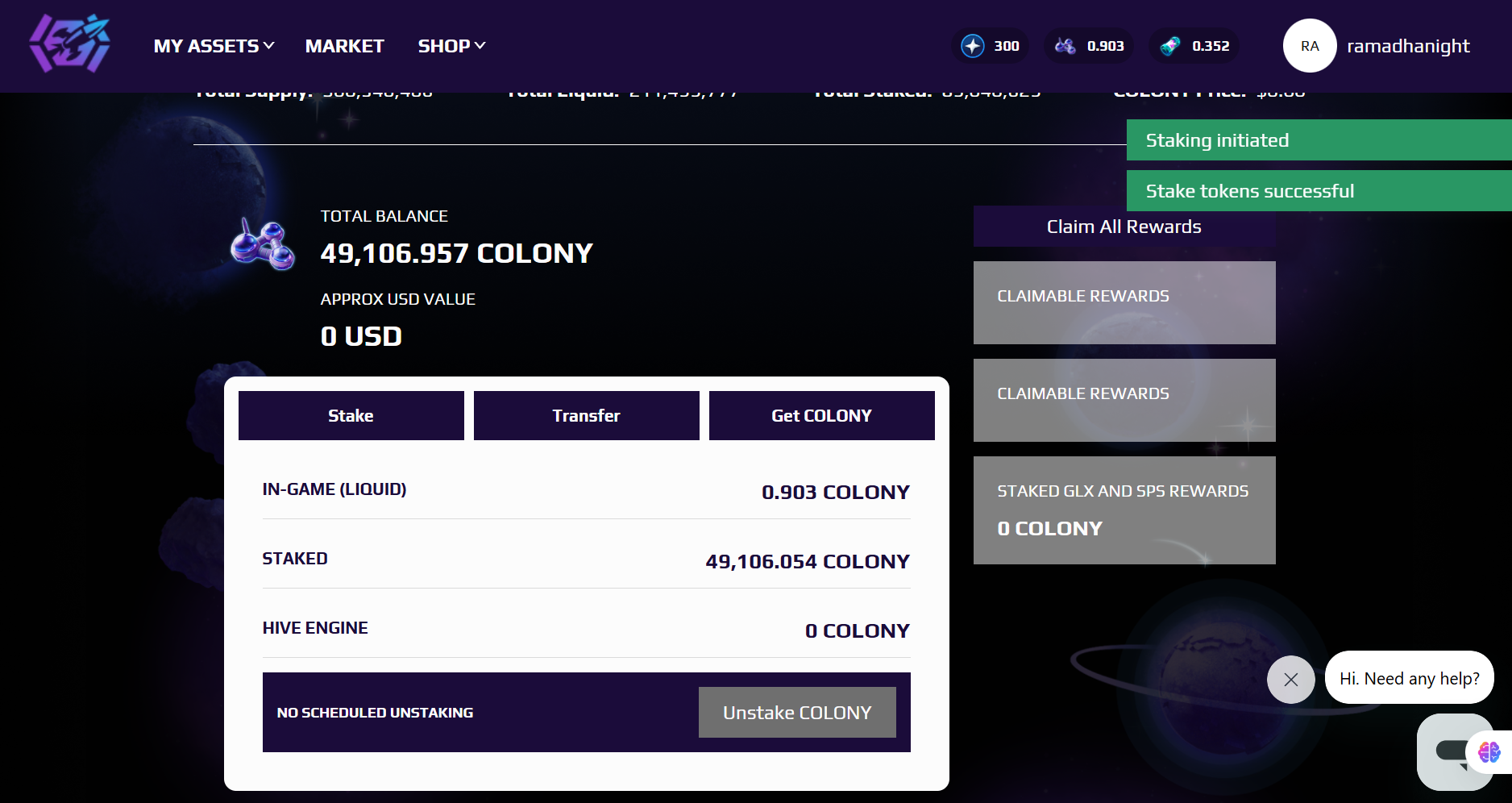Open the STAKED GLX AND SPS REWARDS card
This screenshot has height=803, width=1512.
pos(1124,510)
